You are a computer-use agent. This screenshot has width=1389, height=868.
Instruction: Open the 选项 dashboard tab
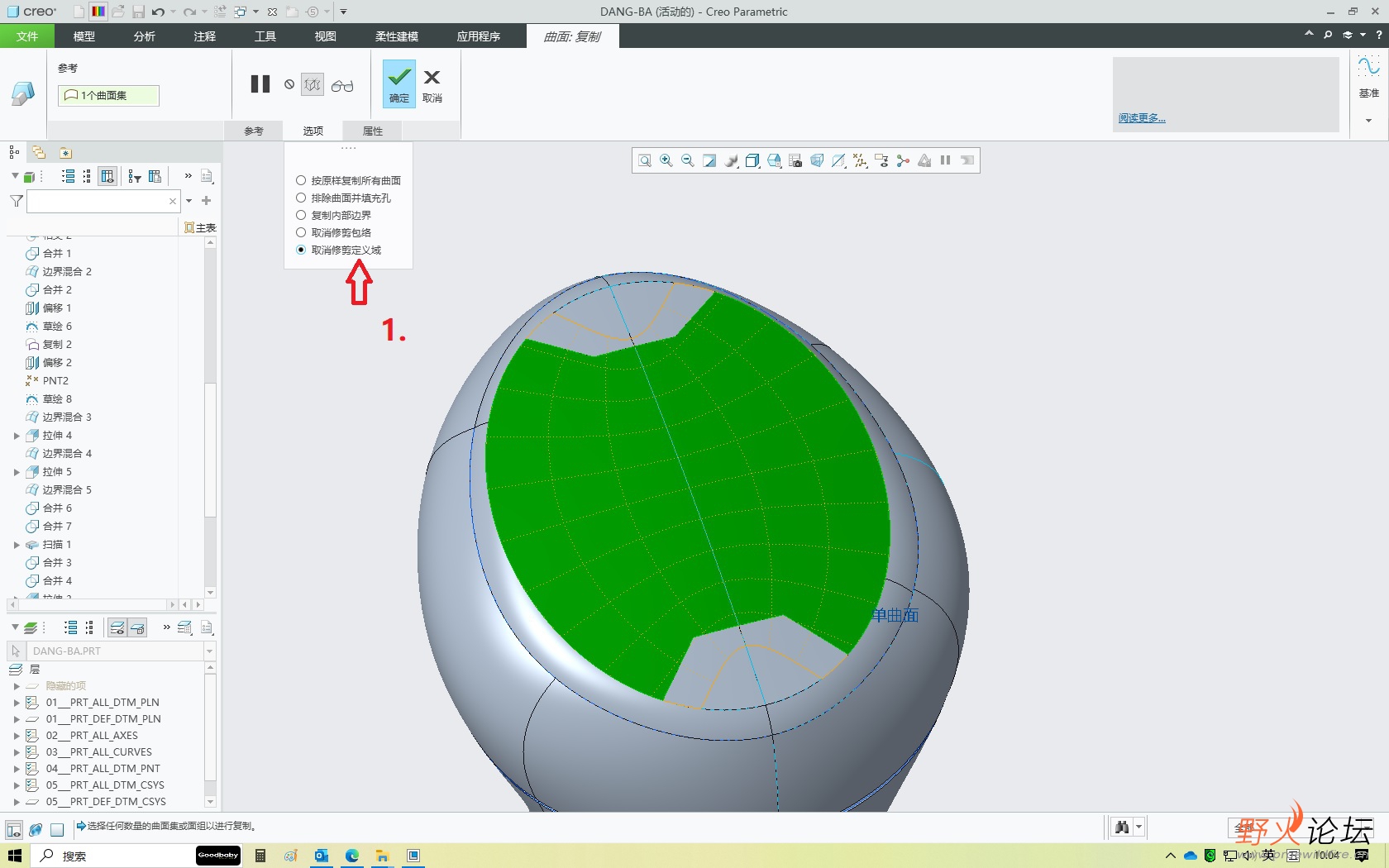point(313,131)
